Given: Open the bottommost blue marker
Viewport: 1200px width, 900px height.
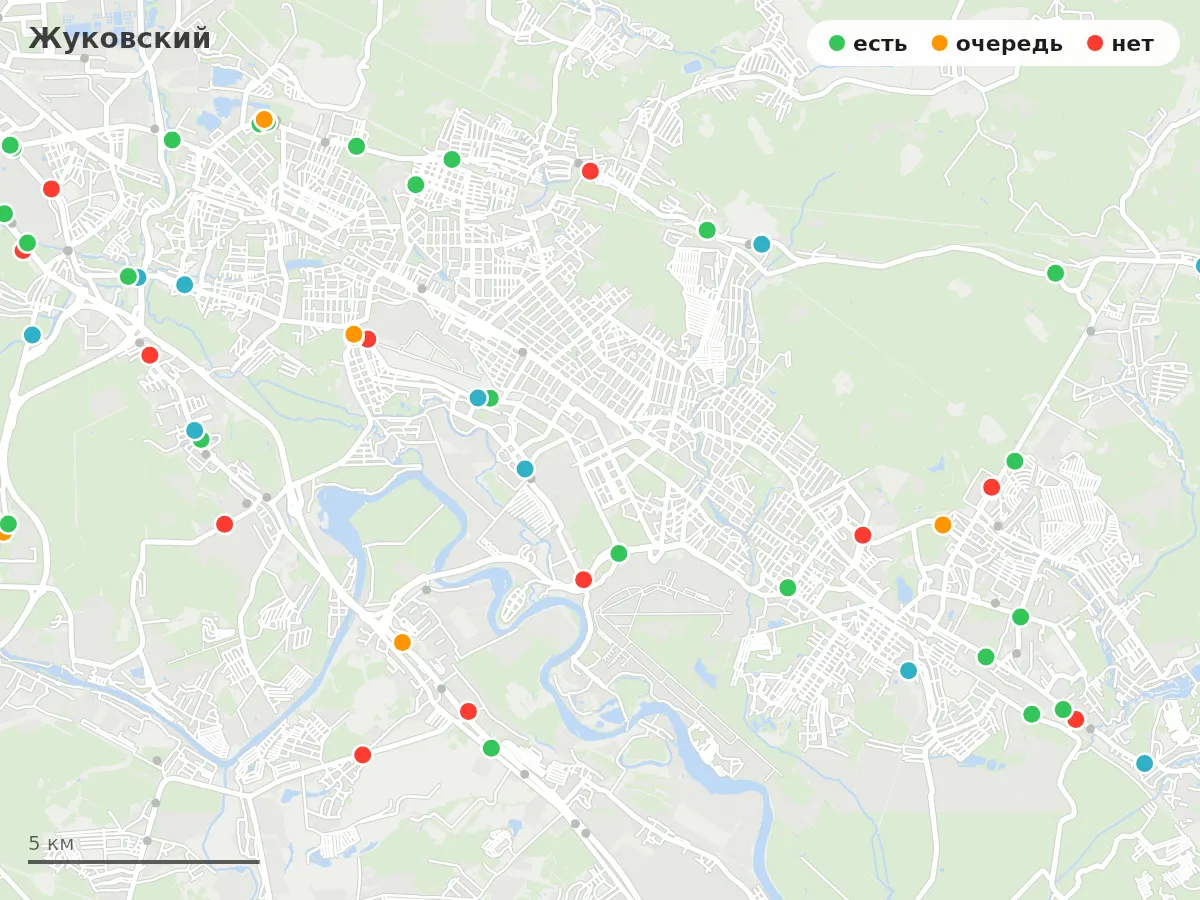Looking at the screenshot, I should [x=1145, y=763].
